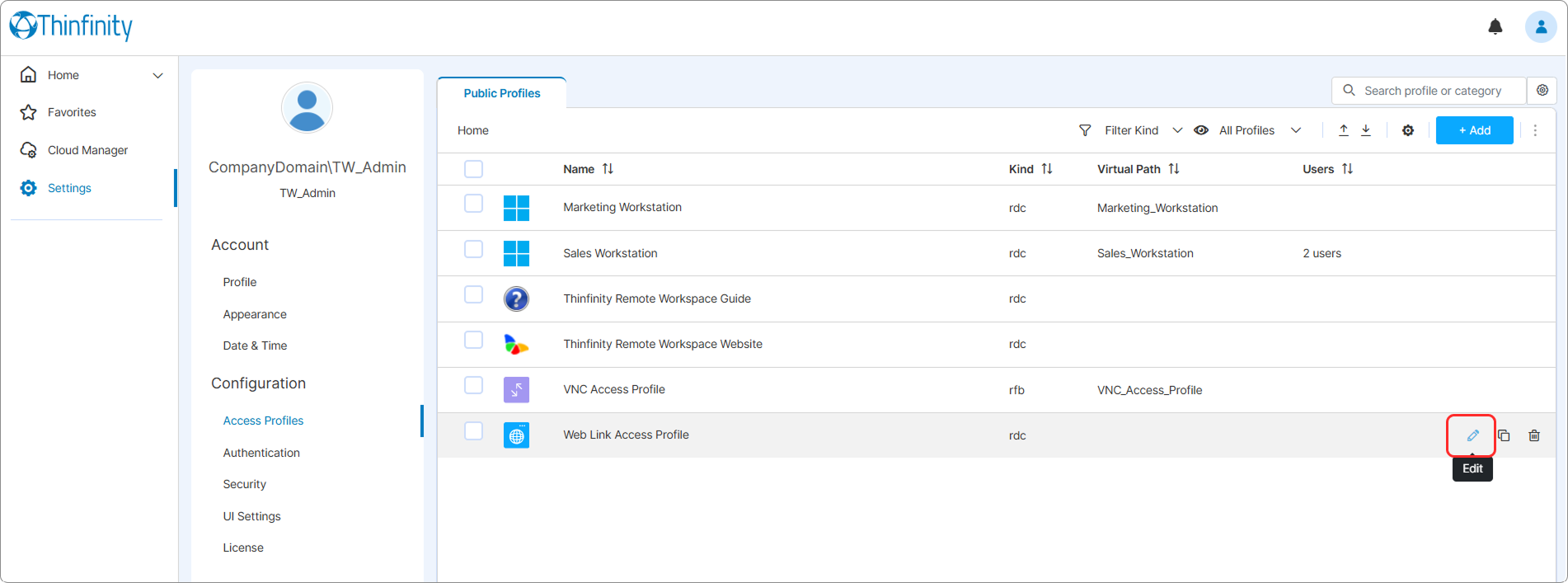
Task: Duplicate the Web Link Access Profile
Action: point(1504,435)
